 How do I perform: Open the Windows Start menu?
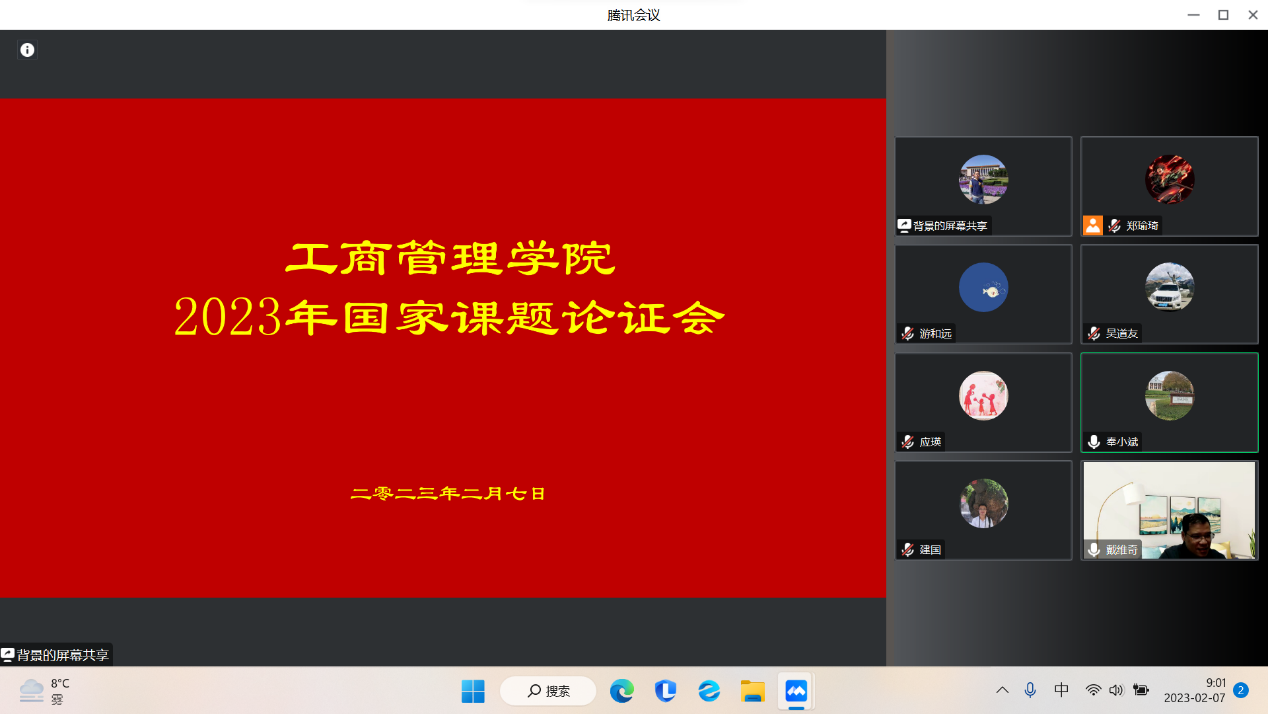click(x=473, y=691)
